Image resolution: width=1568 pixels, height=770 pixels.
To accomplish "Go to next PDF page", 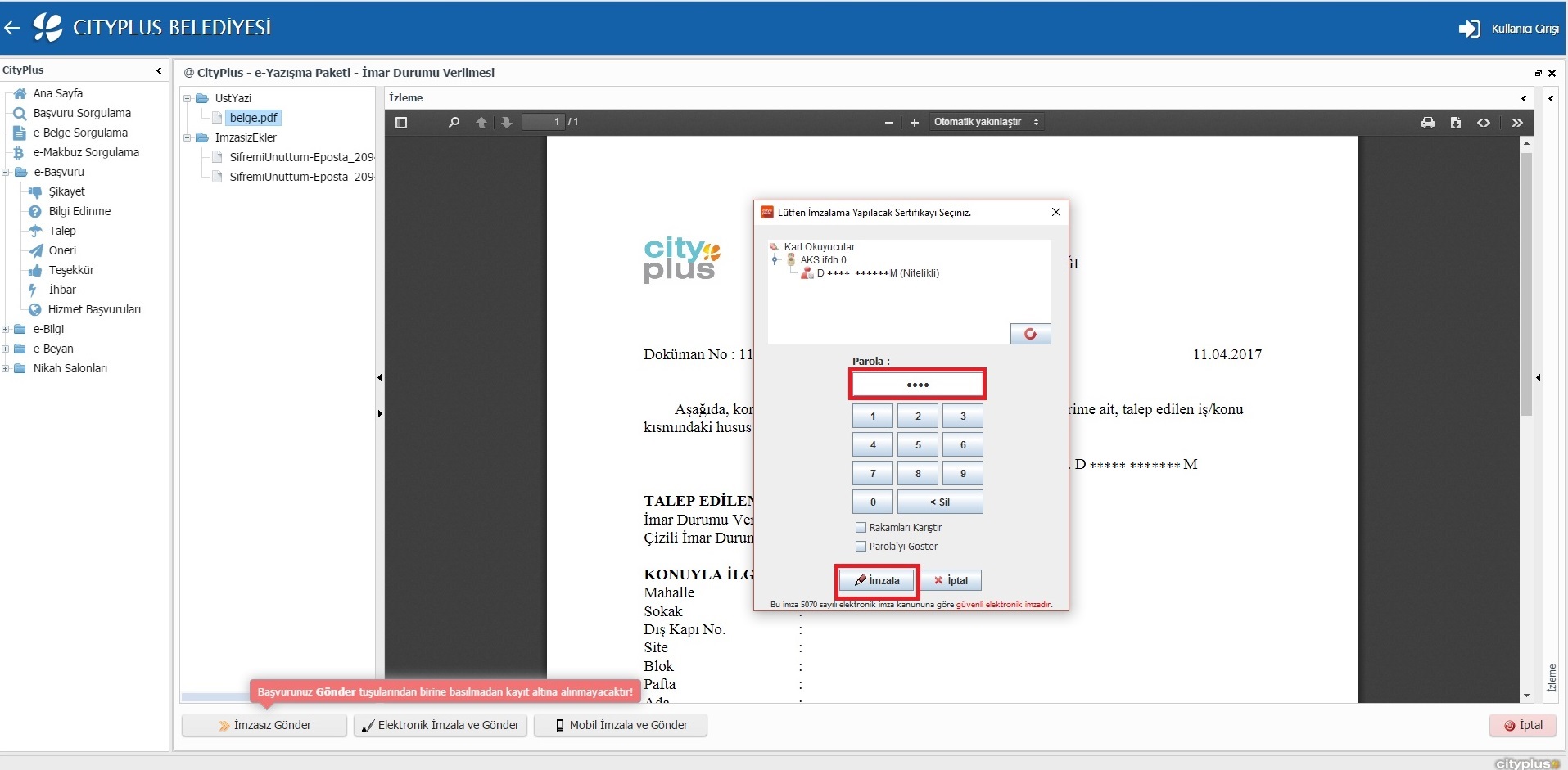I will tap(507, 122).
